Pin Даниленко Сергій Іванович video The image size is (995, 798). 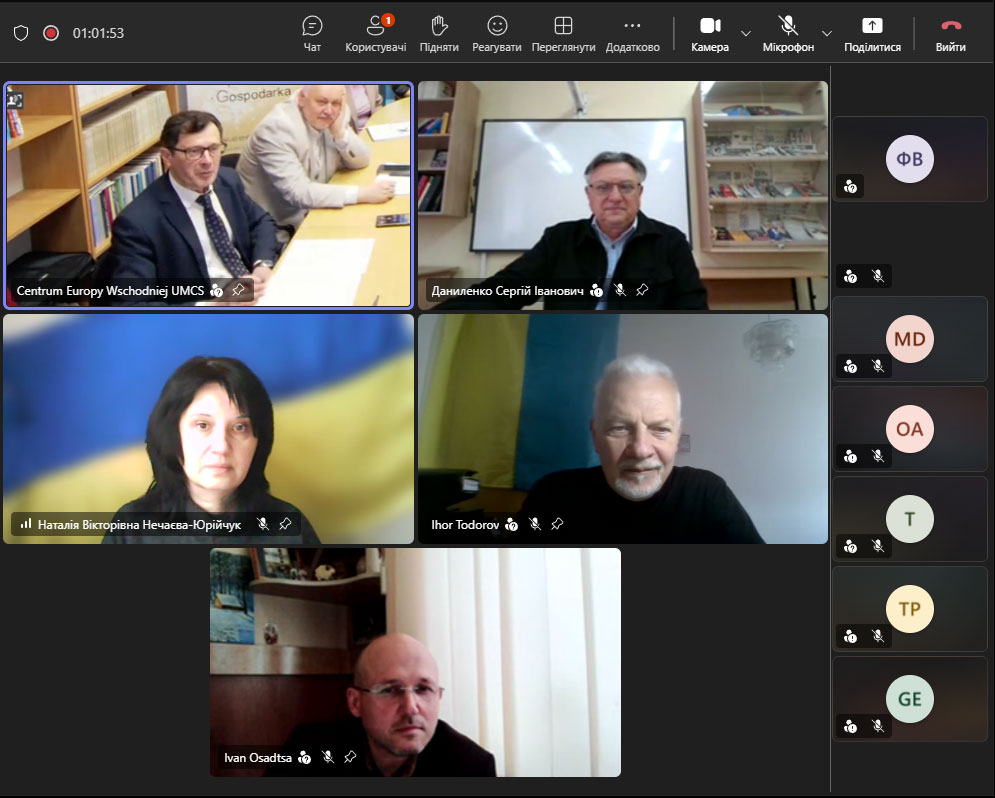pos(642,290)
